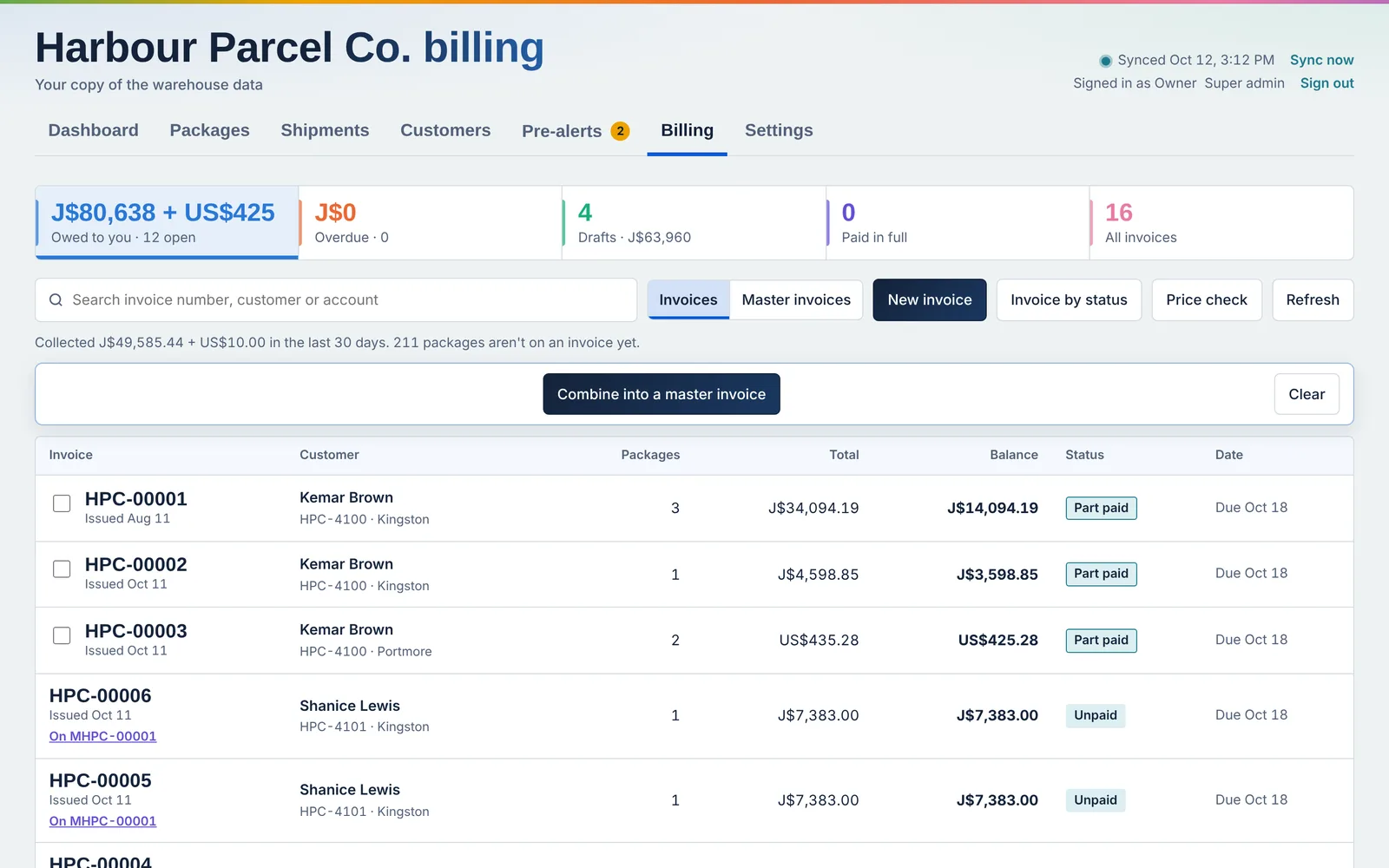Click Part paid status on HPC-00002
The image size is (1389, 868).
tap(1101, 574)
